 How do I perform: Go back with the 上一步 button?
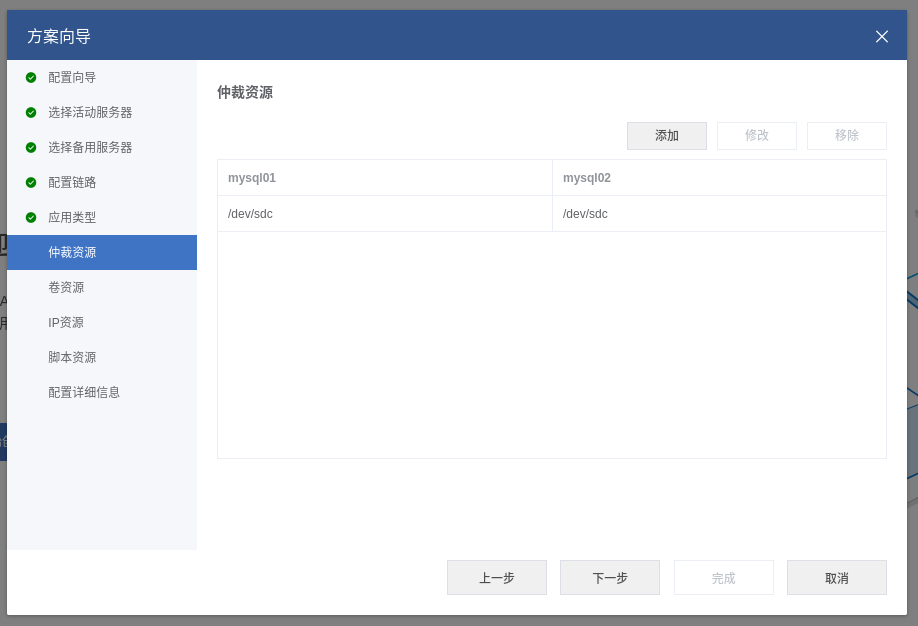(x=496, y=577)
